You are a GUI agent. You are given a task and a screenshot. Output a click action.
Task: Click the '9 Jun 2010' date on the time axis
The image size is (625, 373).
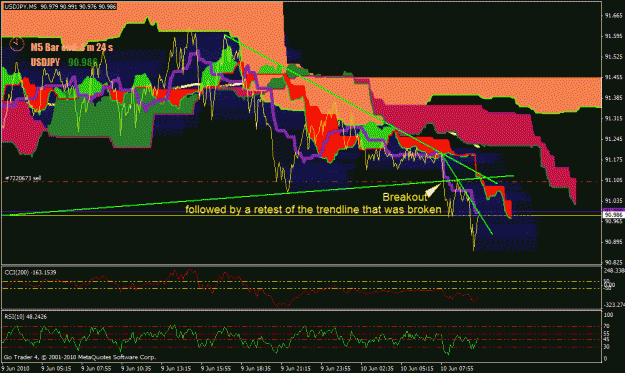[x=16, y=369]
